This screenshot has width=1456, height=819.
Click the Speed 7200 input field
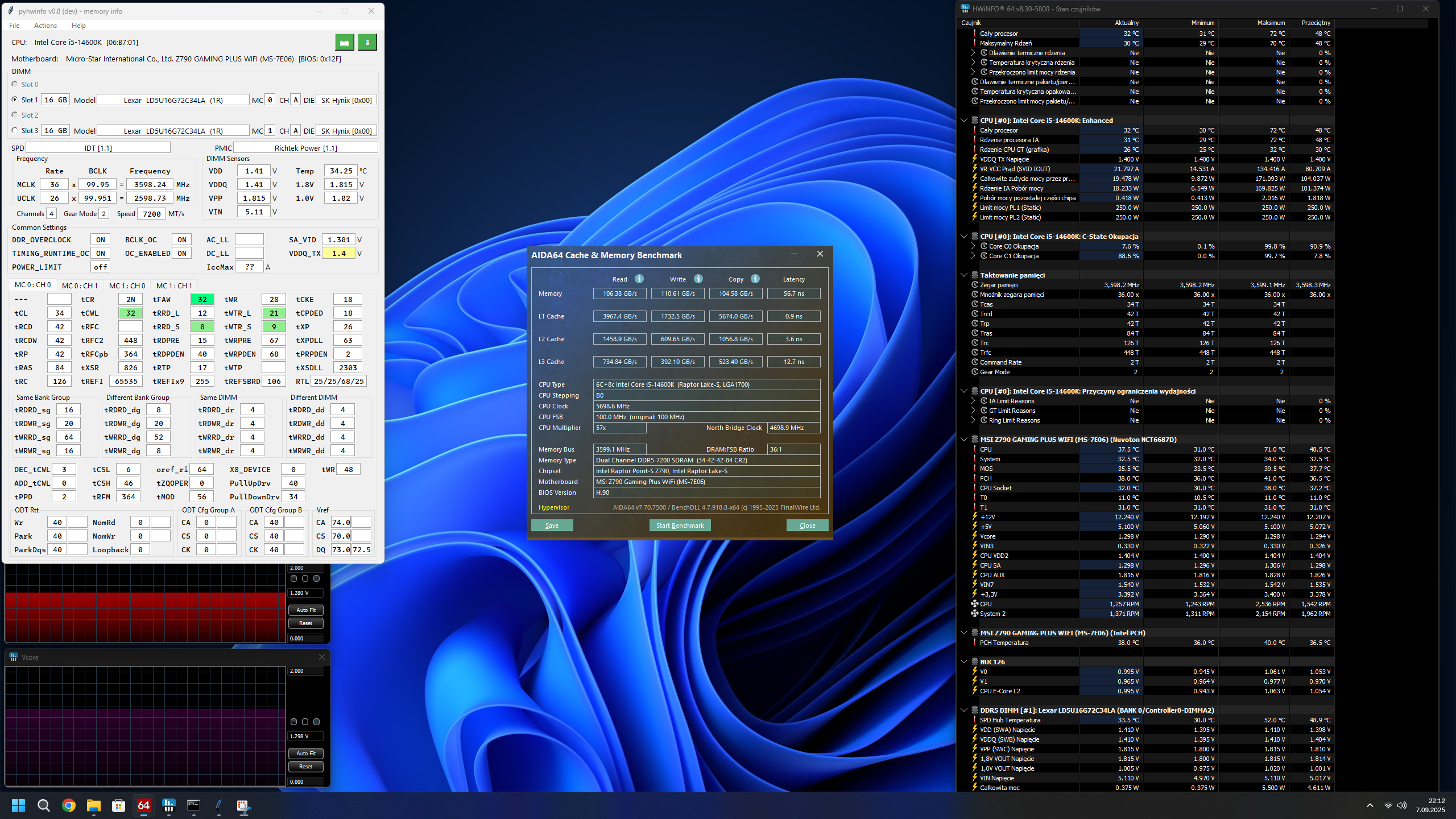tap(151, 214)
